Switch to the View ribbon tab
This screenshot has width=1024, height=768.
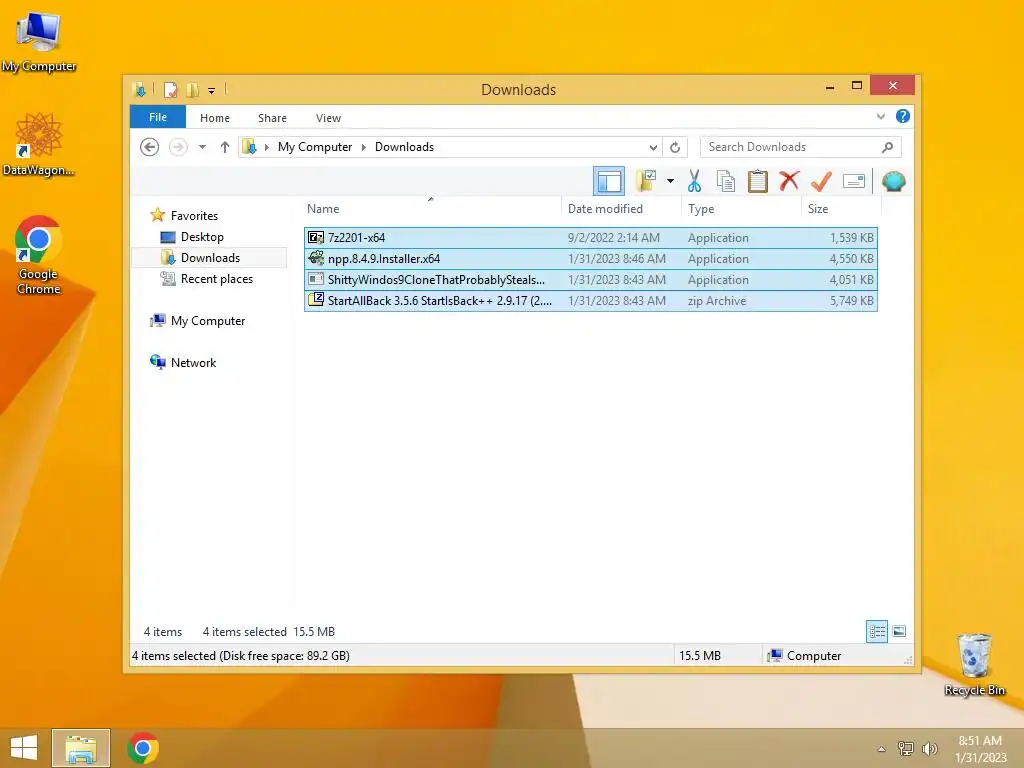click(328, 118)
